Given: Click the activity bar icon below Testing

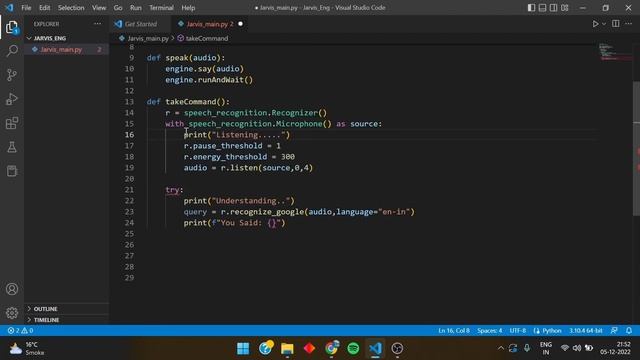Looking at the screenshot, I should (x=12, y=171).
